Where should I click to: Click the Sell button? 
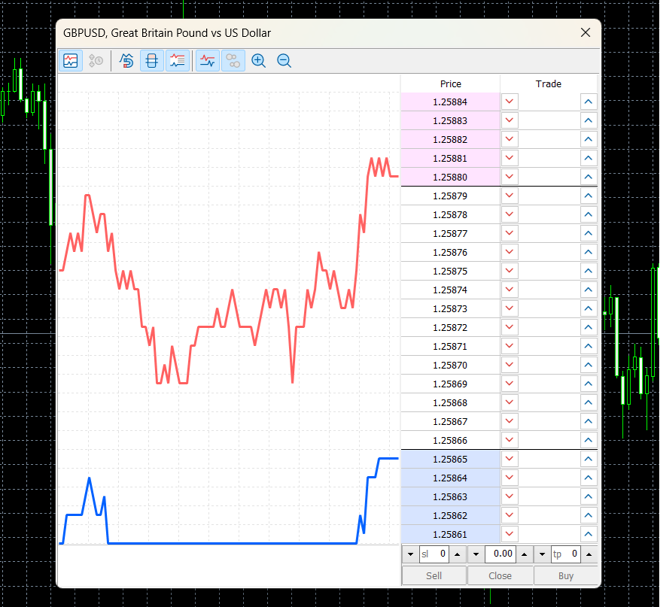(434, 575)
